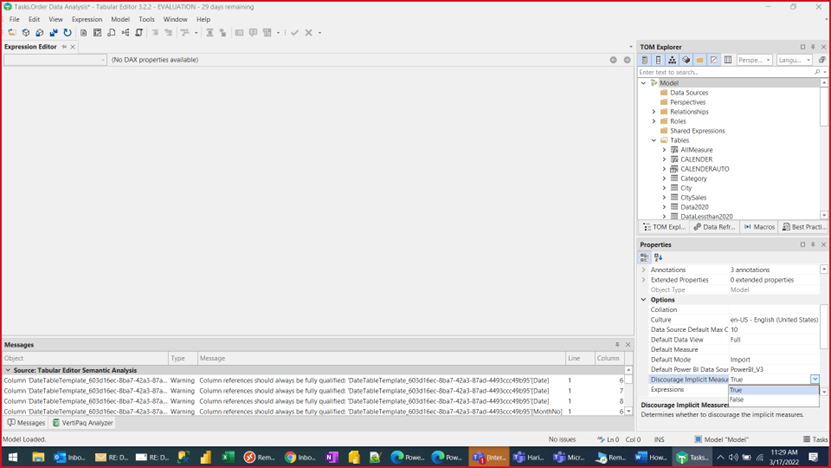The image size is (831, 468).
Task: Click the 3D cube connect toolbar icon
Action: tap(25, 33)
